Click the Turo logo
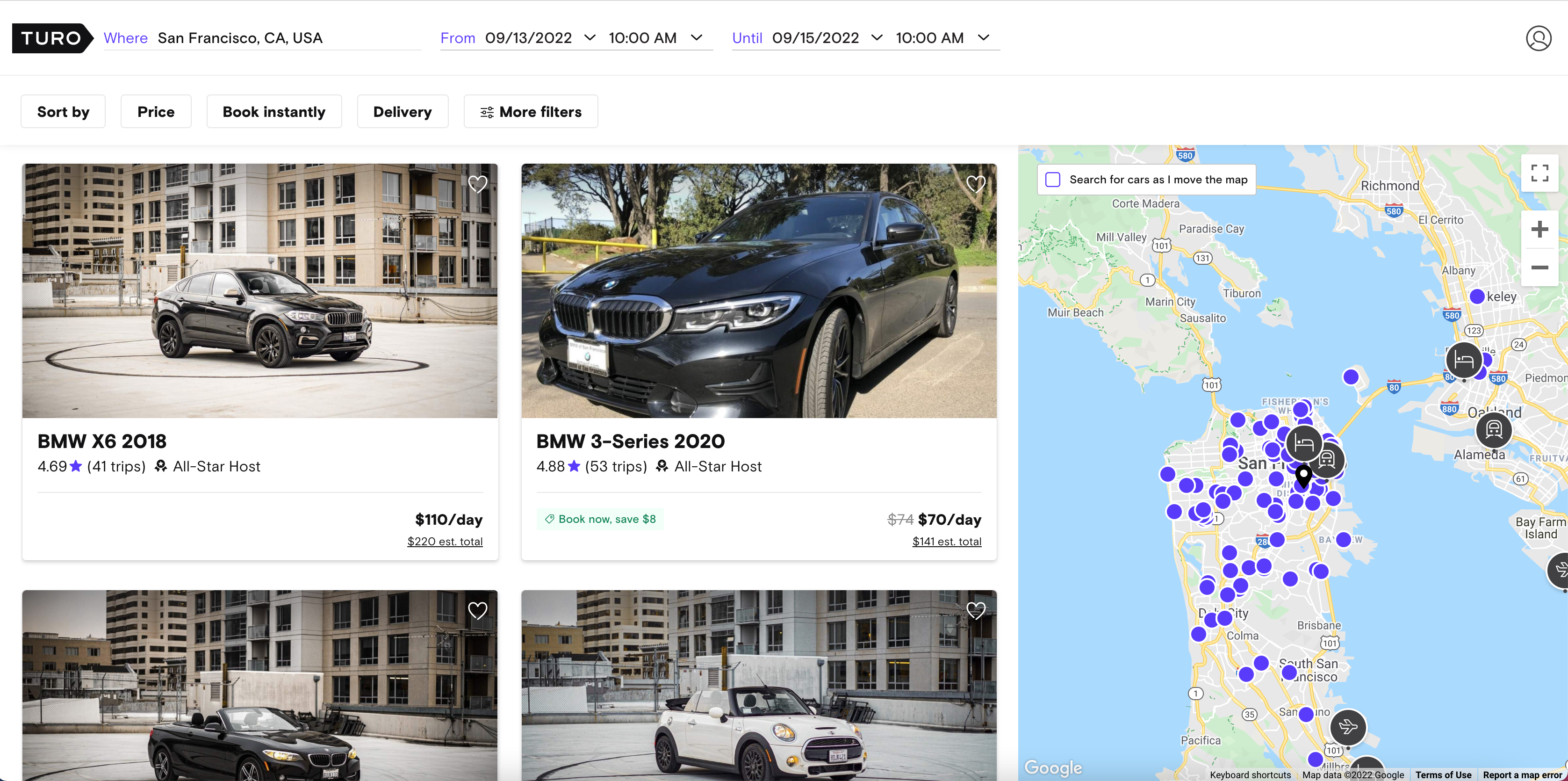The height and width of the screenshot is (781, 1568). 52,38
